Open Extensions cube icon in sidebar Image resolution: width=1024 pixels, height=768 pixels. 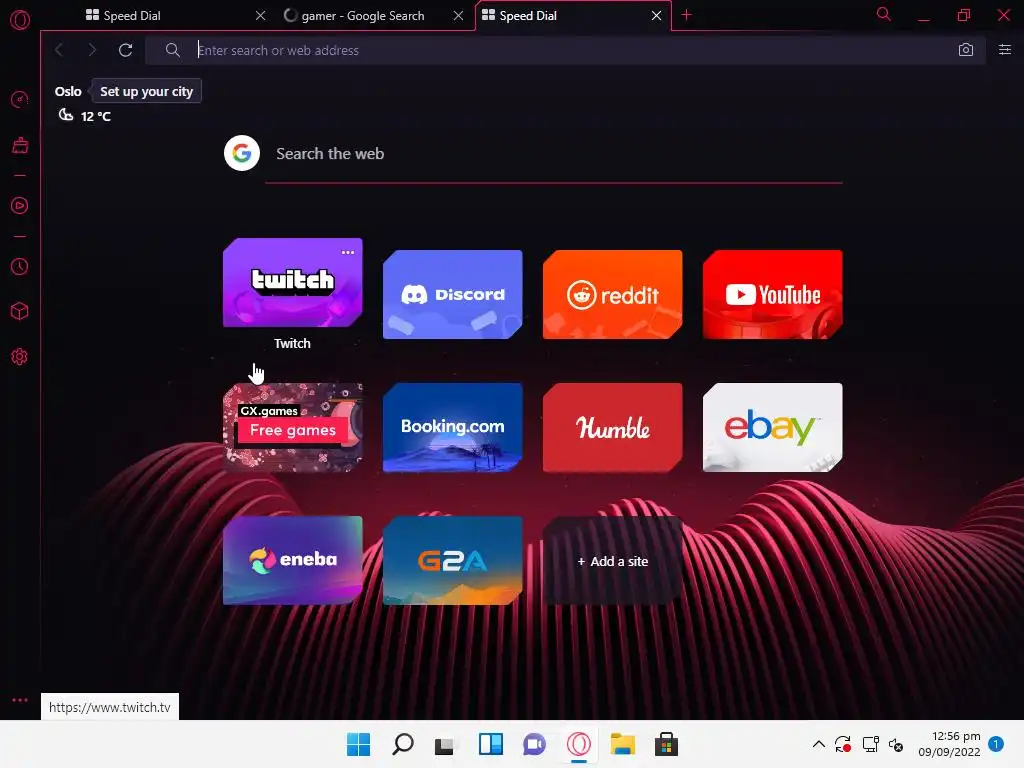[x=20, y=312]
